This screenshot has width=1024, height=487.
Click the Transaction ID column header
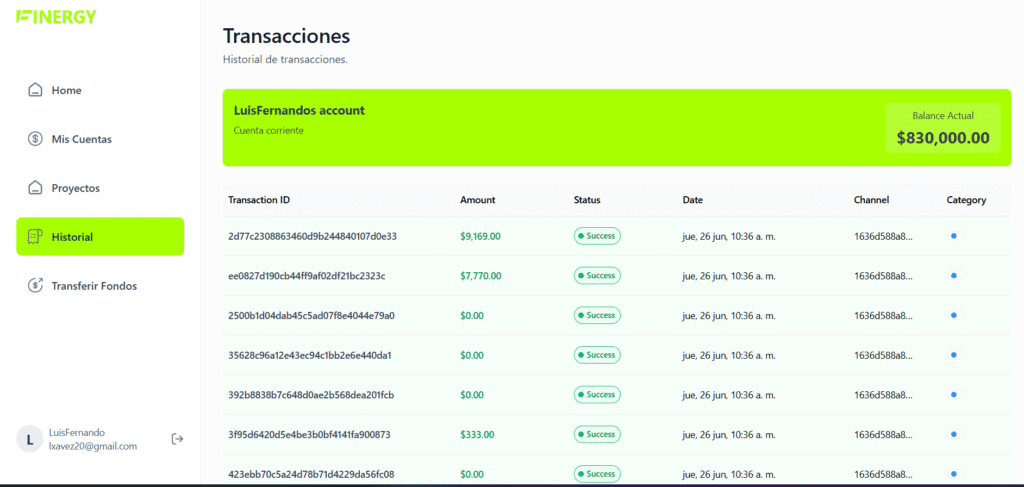(259, 200)
